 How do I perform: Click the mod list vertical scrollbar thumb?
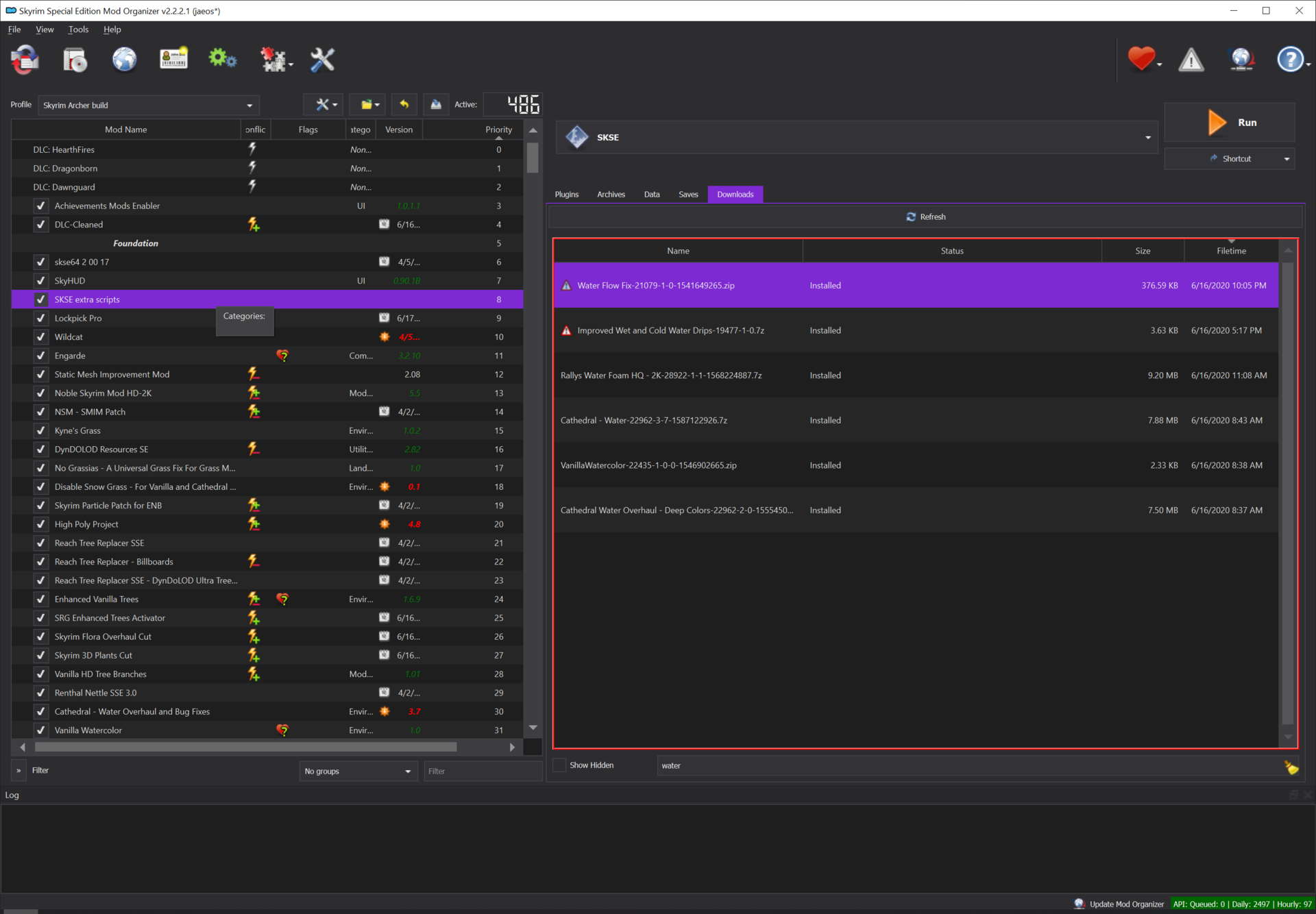pyautogui.click(x=533, y=157)
